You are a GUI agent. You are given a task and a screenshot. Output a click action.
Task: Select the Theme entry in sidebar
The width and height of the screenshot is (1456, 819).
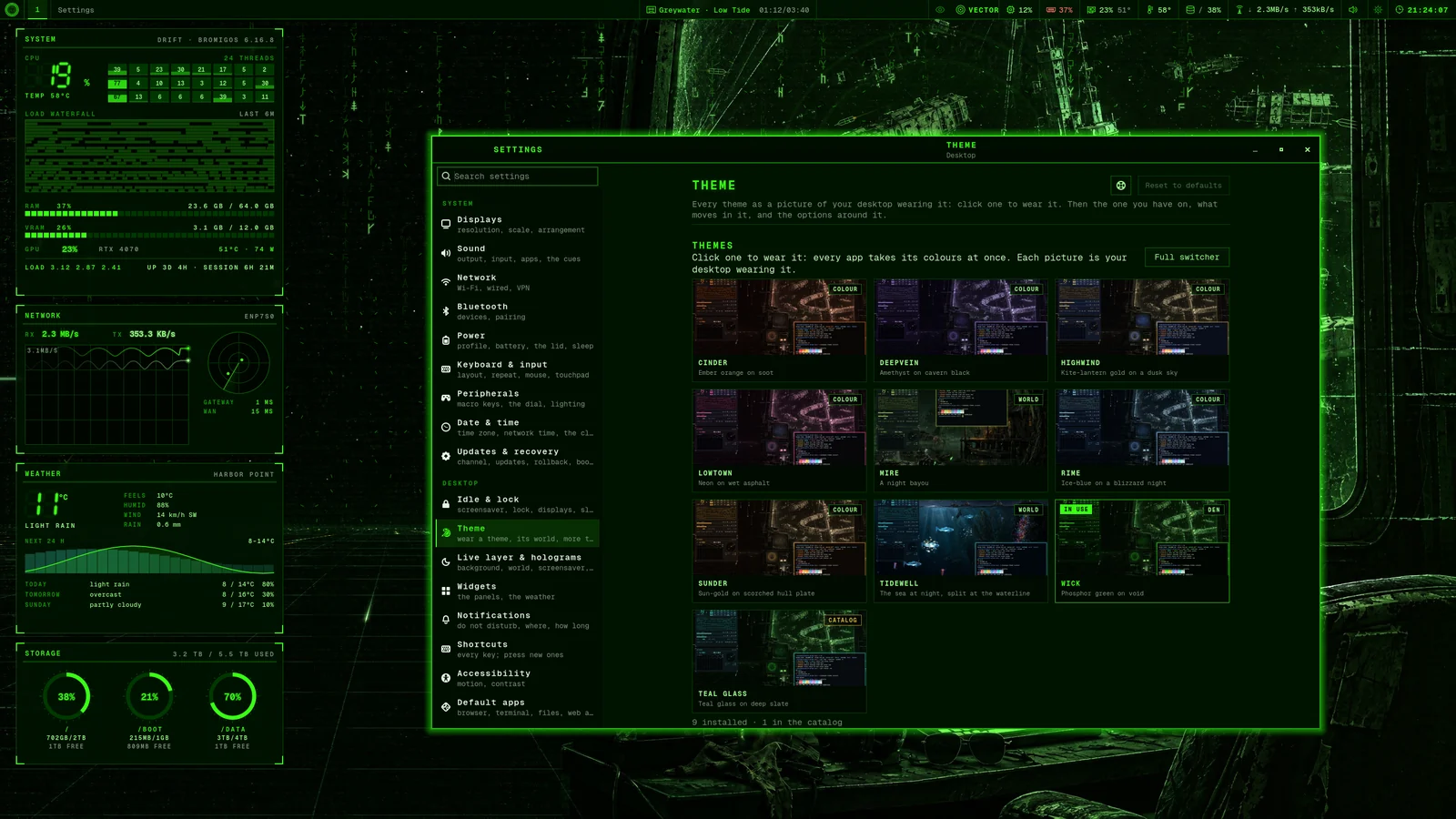518,533
